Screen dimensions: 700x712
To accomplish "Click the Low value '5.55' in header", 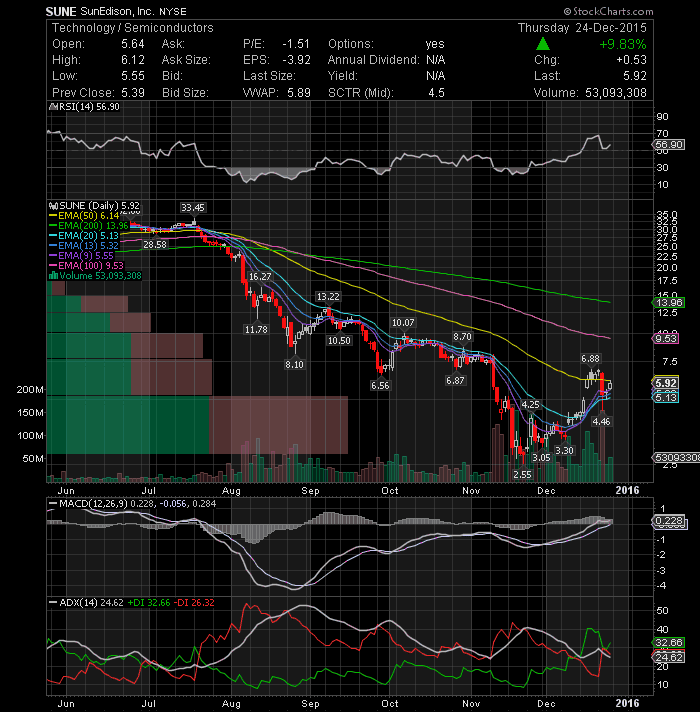I will pos(133,76).
